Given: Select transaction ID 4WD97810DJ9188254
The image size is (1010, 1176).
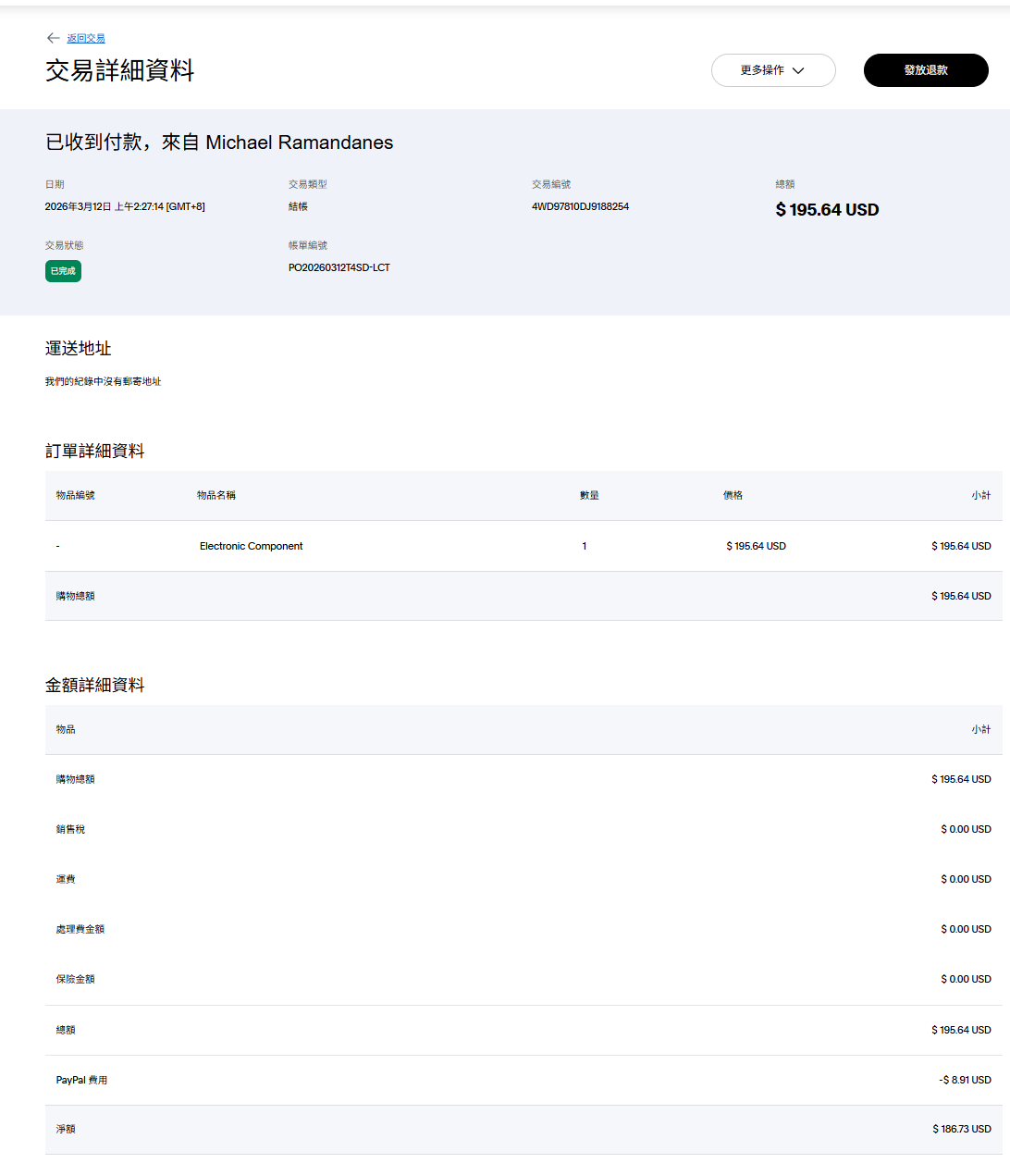Looking at the screenshot, I should tap(580, 206).
